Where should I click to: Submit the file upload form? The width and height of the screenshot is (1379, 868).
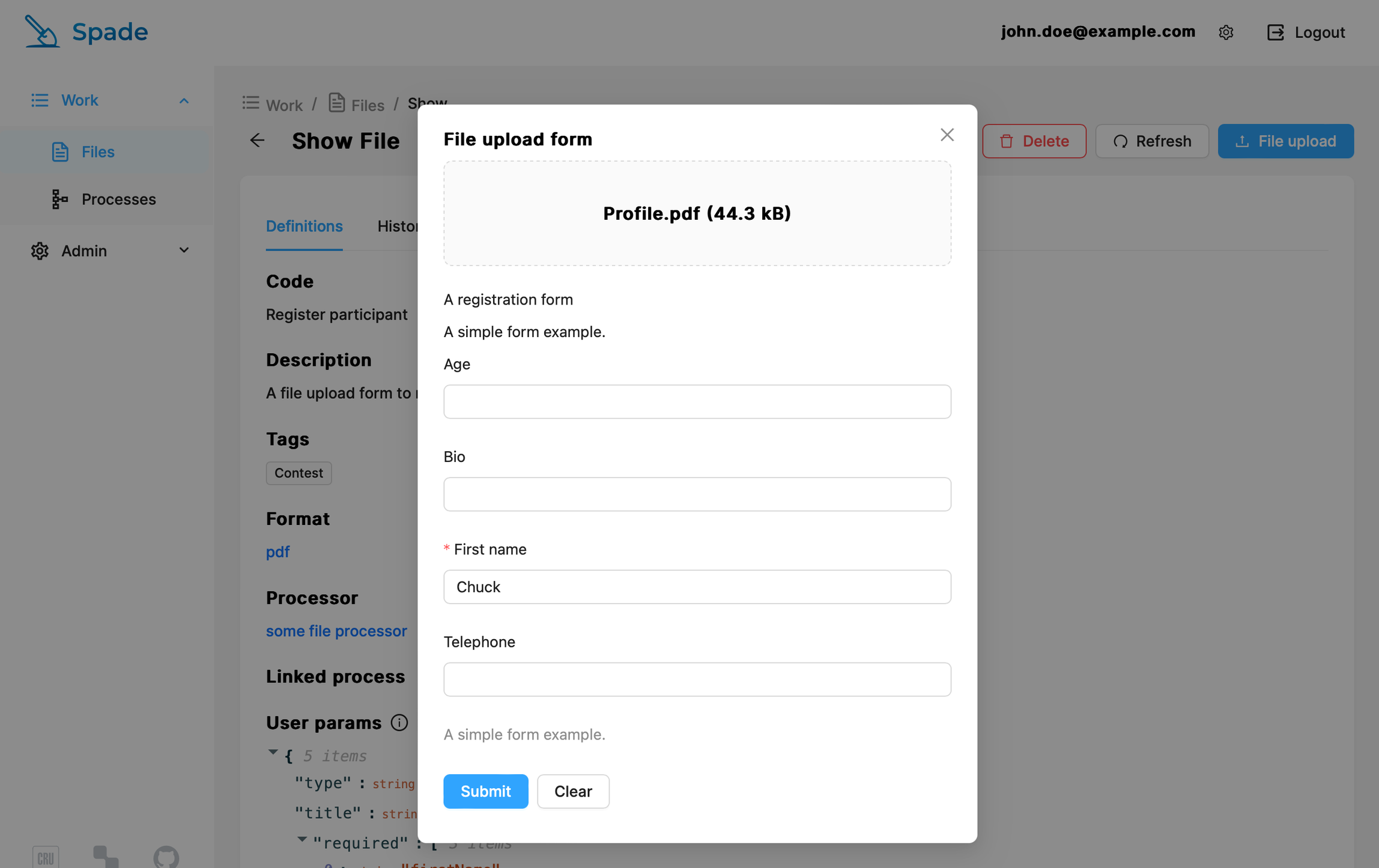click(485, 791)
